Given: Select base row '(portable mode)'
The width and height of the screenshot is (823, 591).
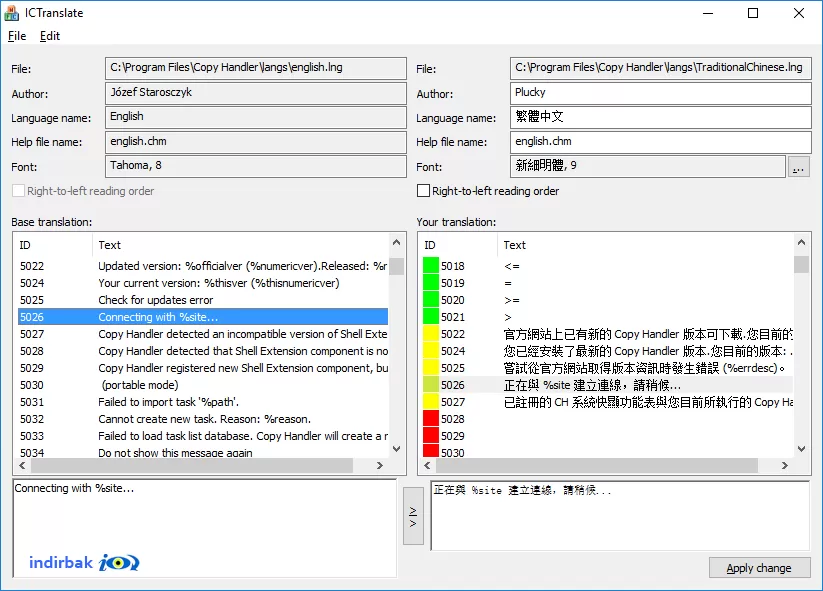Looking at the screenshot, I should coord(203,385).
